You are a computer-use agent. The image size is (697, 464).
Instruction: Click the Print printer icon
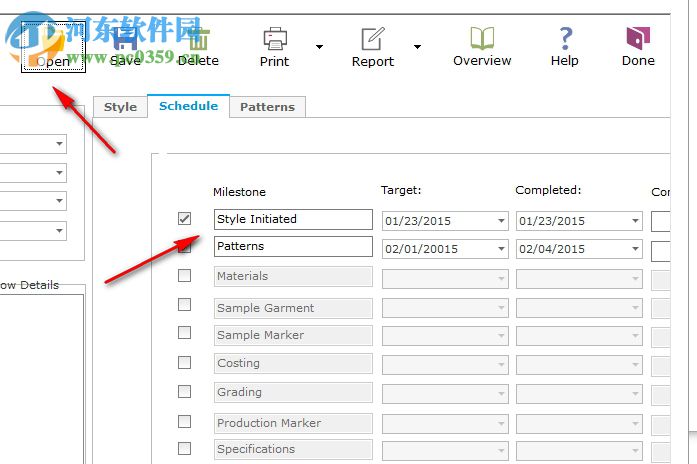pyautogui.click(x=274, y=40)
